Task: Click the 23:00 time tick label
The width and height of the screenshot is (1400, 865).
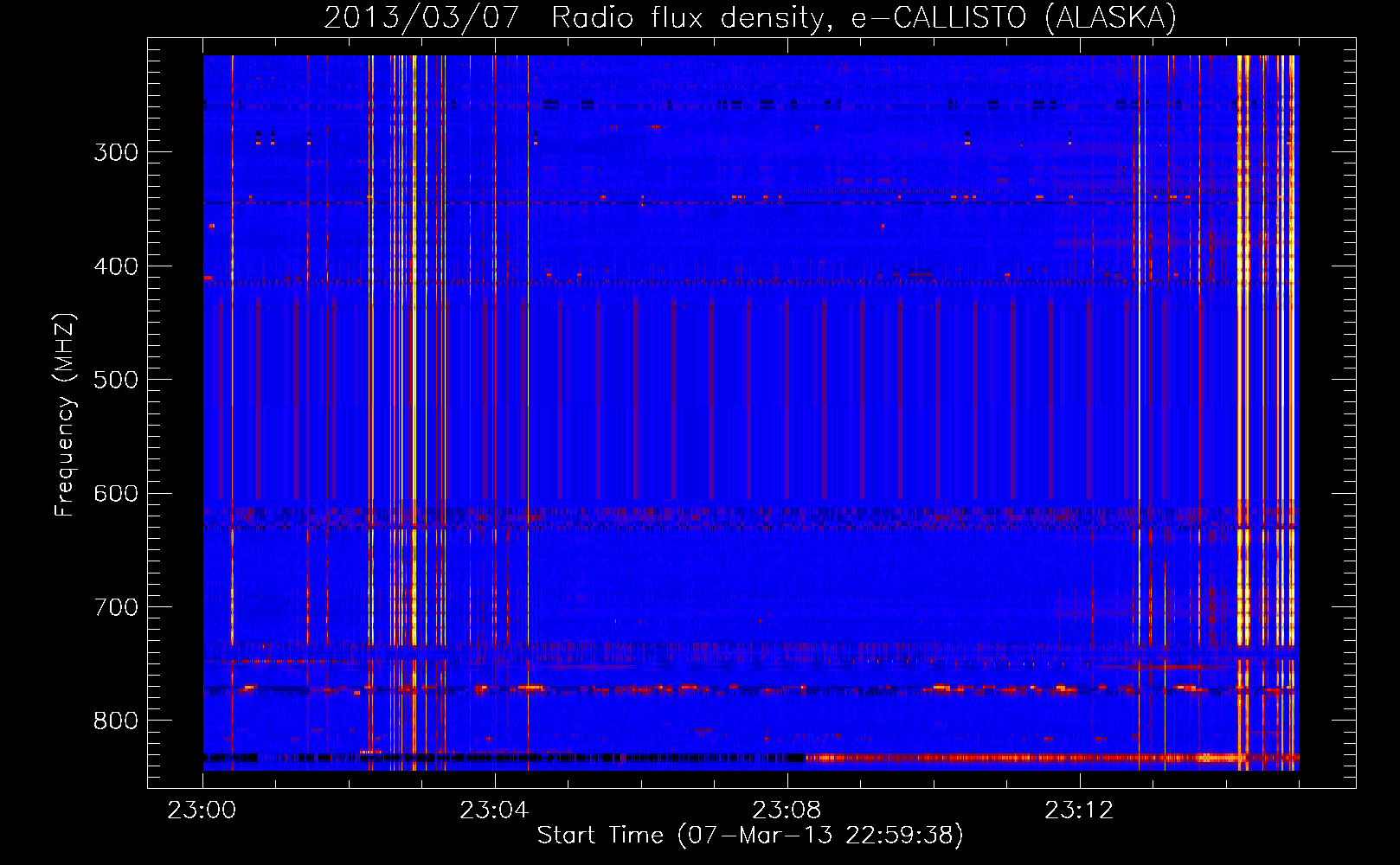Action: tap(202, 811)
